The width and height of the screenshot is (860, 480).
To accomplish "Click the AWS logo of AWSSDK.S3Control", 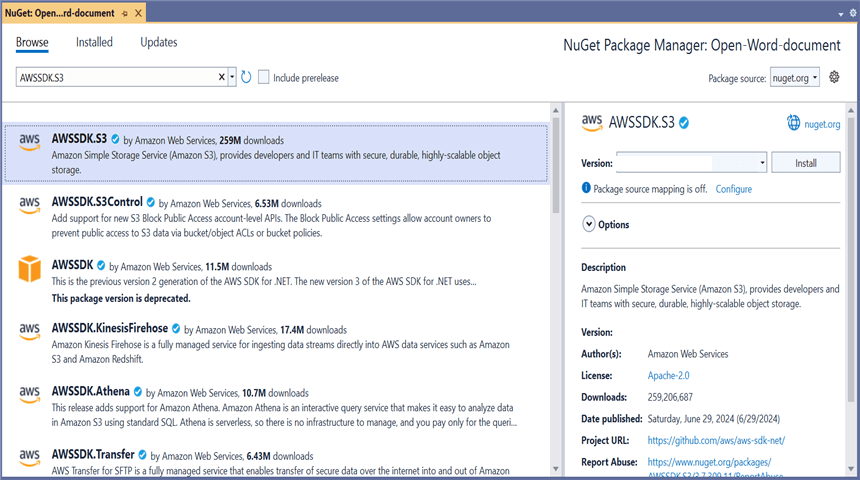I will click(30, 205).
